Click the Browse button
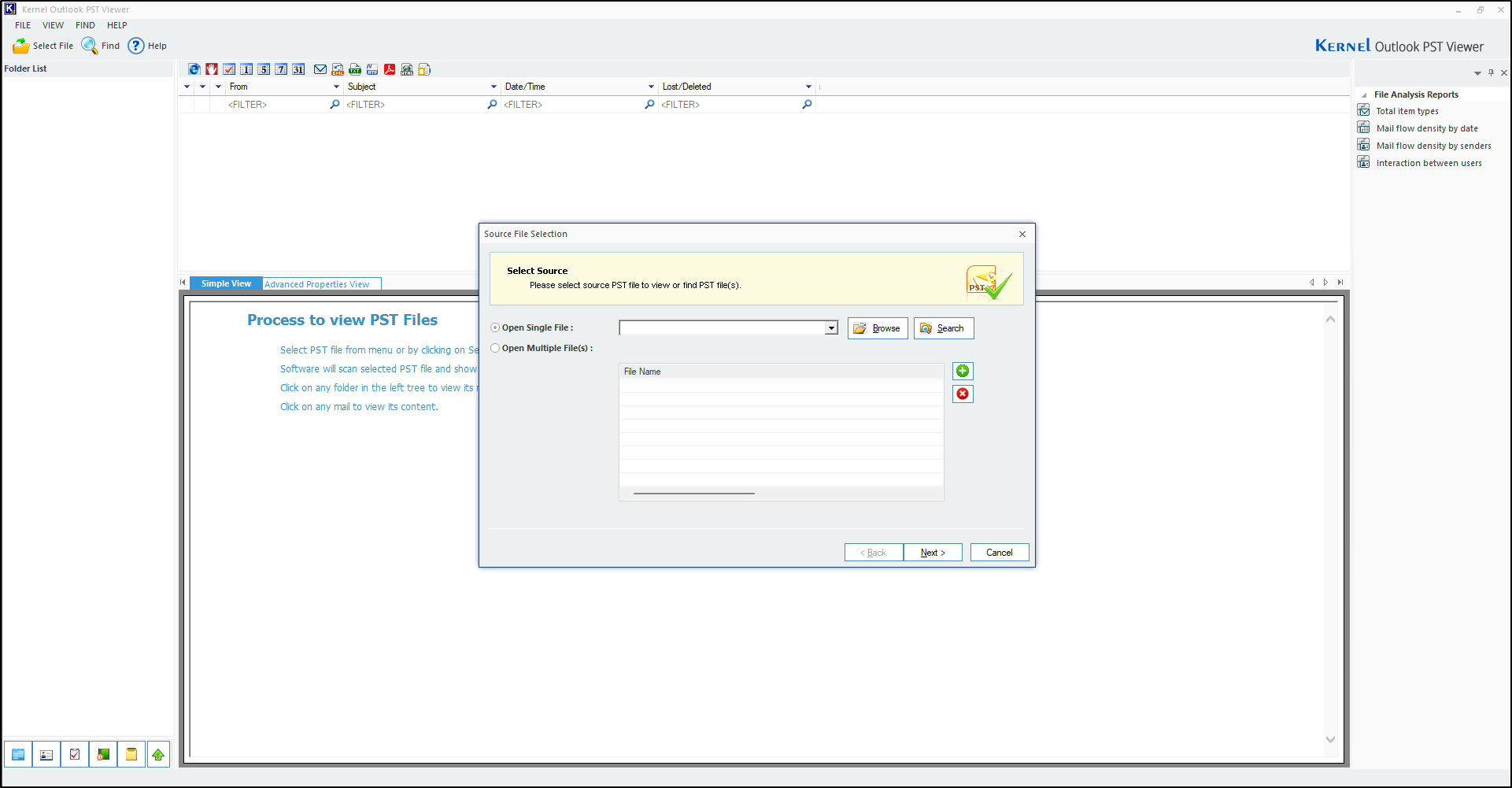The width and height of the screenshot is (1512, 788). click(878, 328)
